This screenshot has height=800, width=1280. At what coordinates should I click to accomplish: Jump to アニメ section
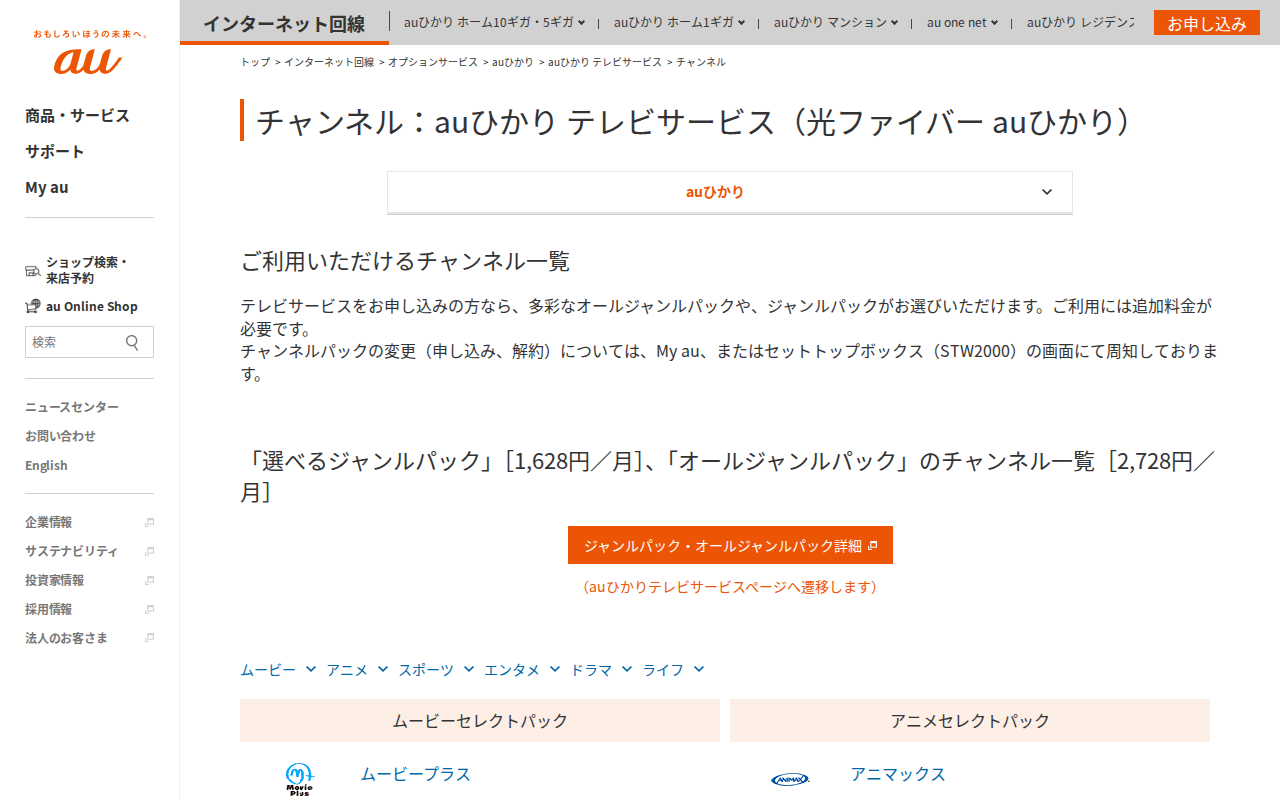click(357, 670)
